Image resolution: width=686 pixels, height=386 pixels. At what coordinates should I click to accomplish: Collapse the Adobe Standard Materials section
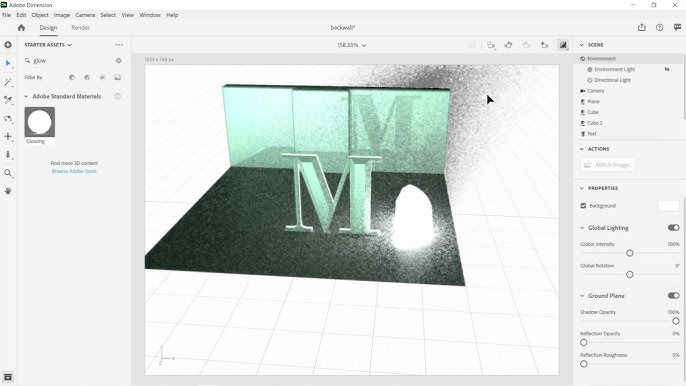click(26, 96)
